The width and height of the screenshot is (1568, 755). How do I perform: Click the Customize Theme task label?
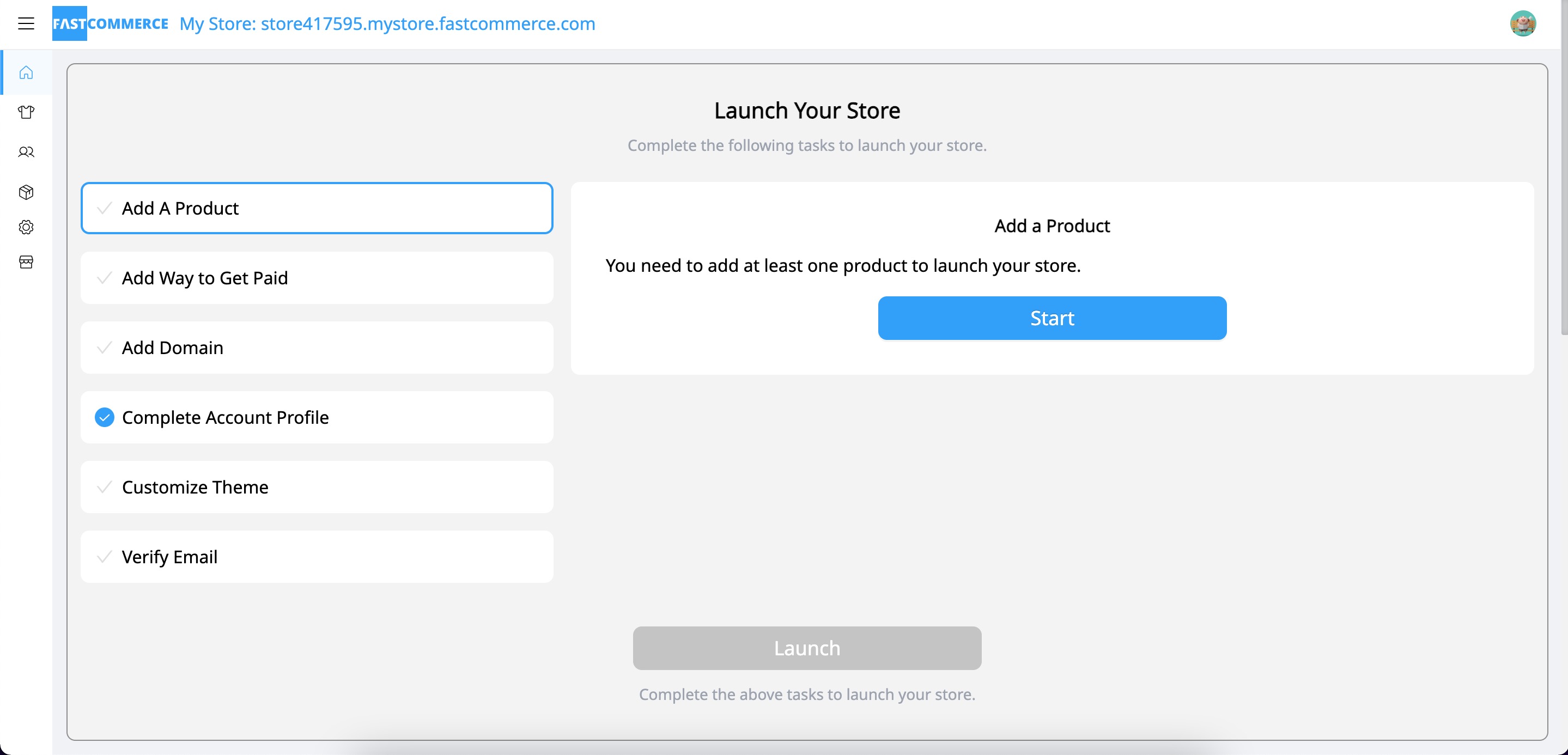point(196,487)
